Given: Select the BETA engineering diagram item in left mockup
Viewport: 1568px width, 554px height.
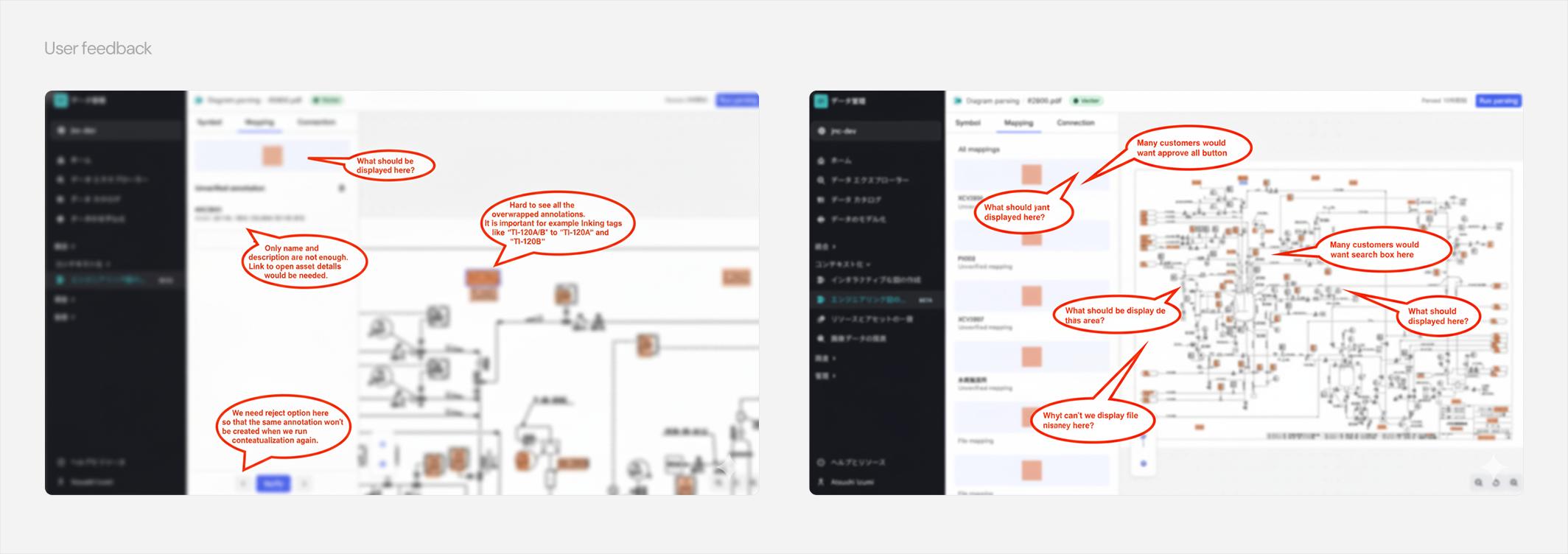Looking at the screenshot, I should [115, 280].
